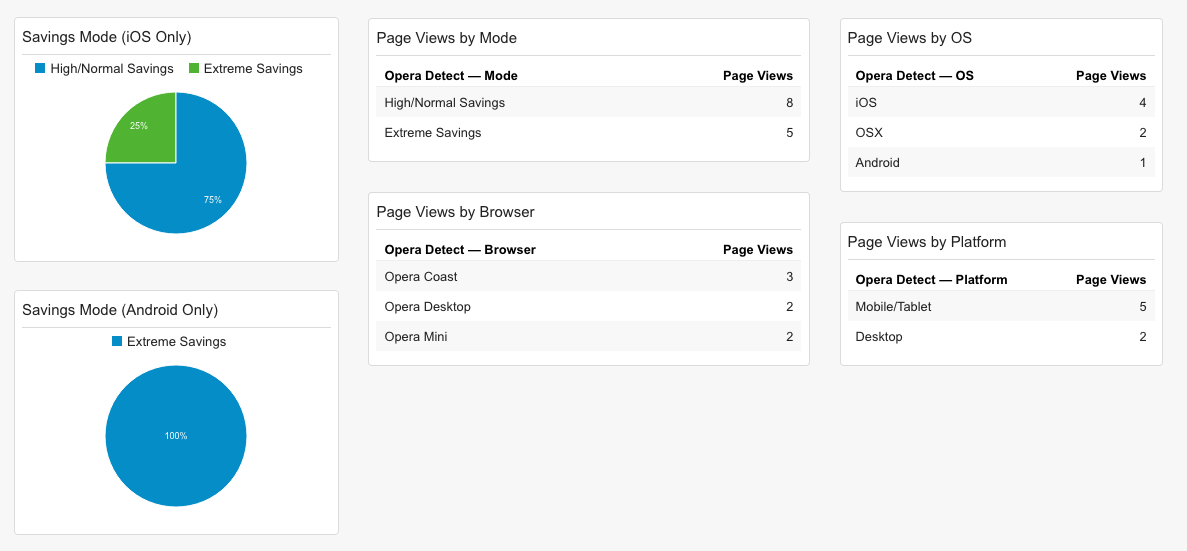Sort by Opera Detect — OS column header
The width and height of the screenshot is (1187, 551).
914,76
